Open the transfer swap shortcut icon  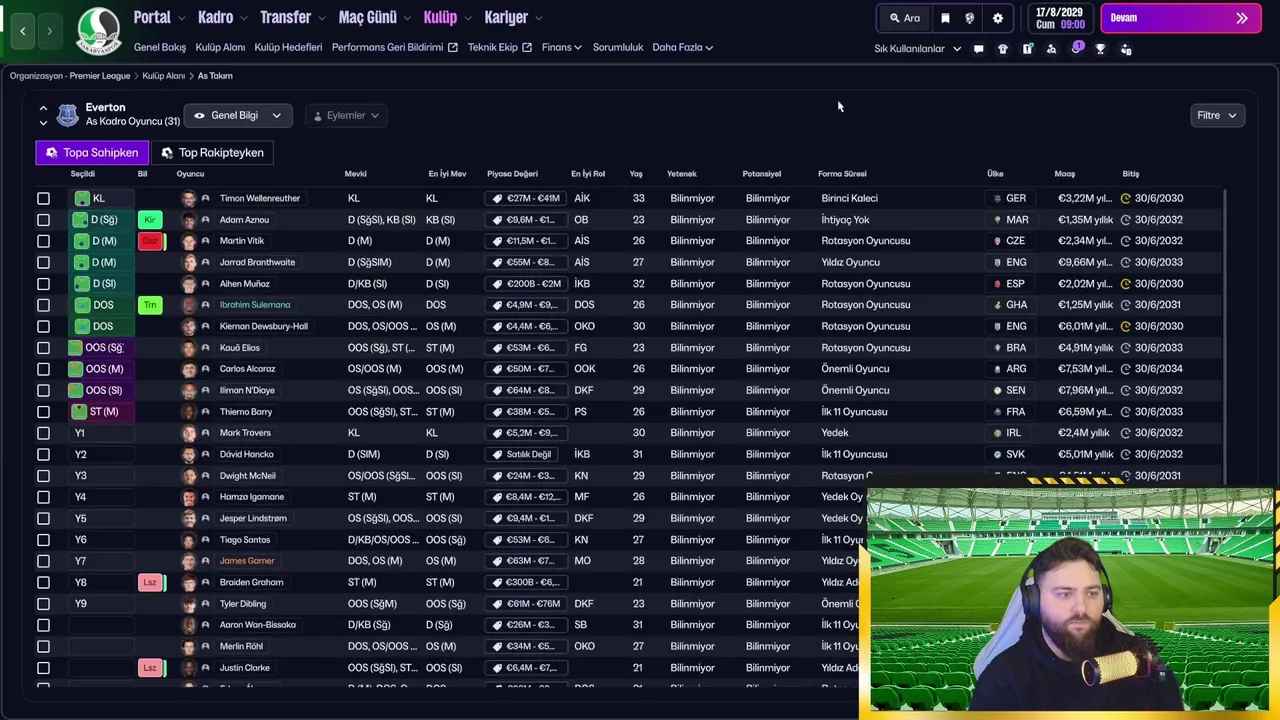1126,49
